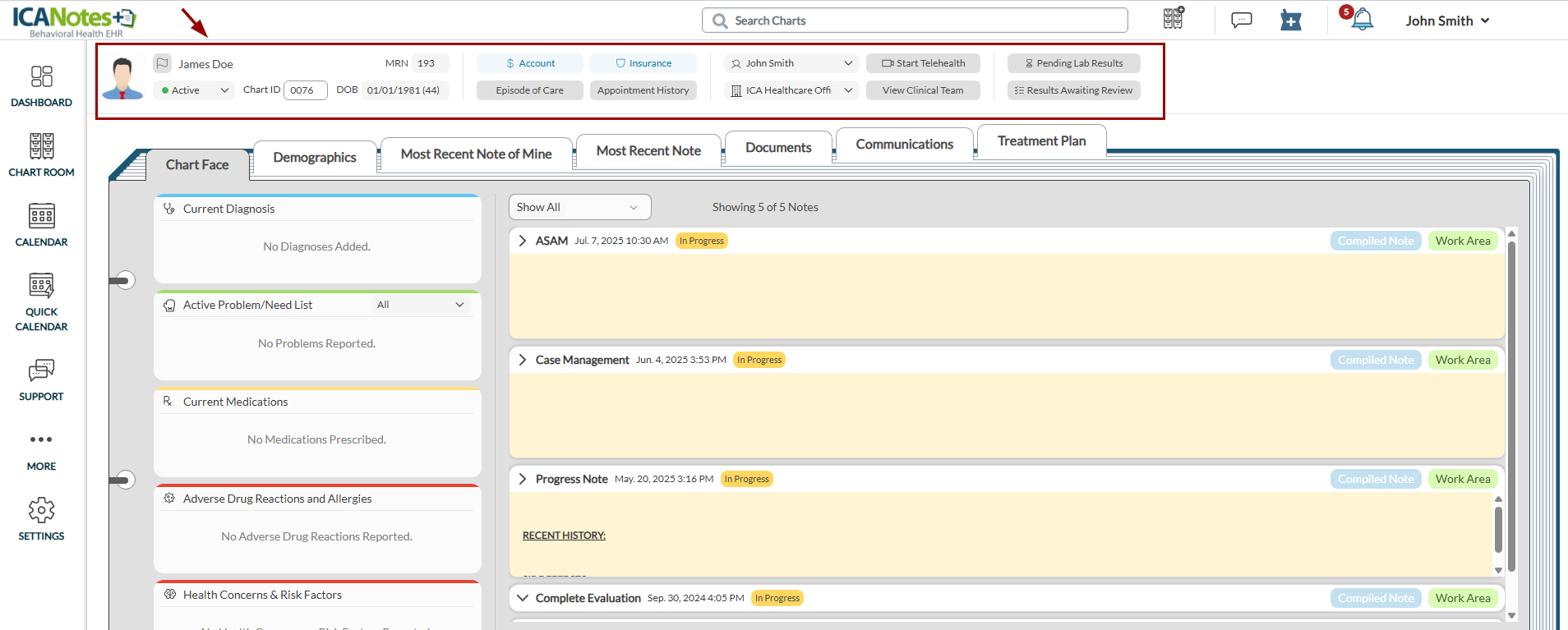Open Work Area for Complete Evaluation
The height and width of the screenshot is (630, 1568).
click(x=1463, y=598)
